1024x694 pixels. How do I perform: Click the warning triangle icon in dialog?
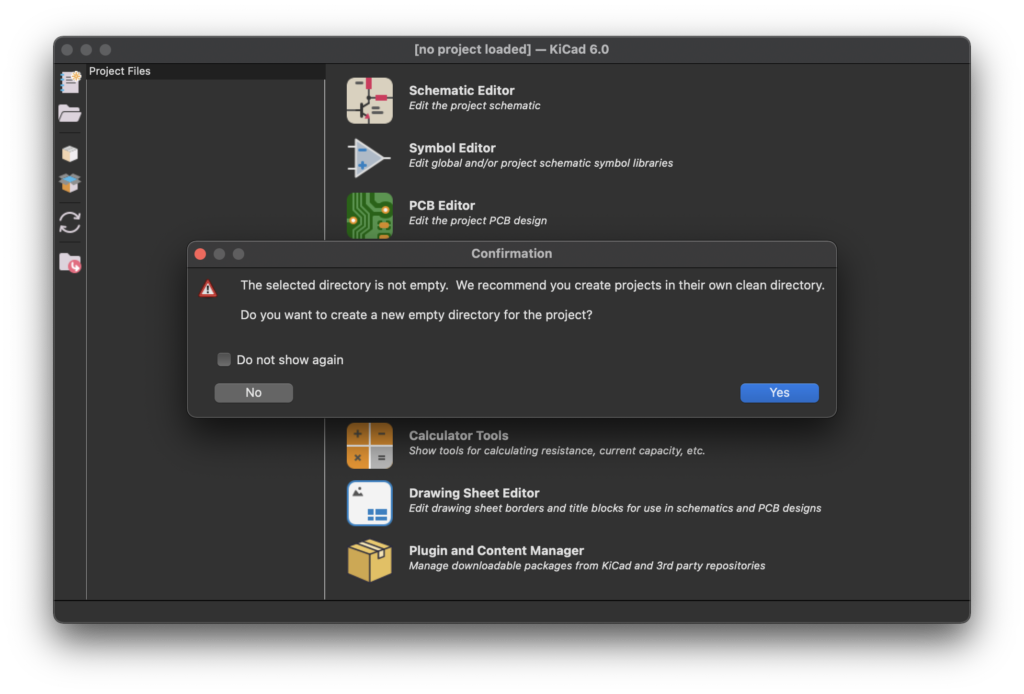(208, 288)
